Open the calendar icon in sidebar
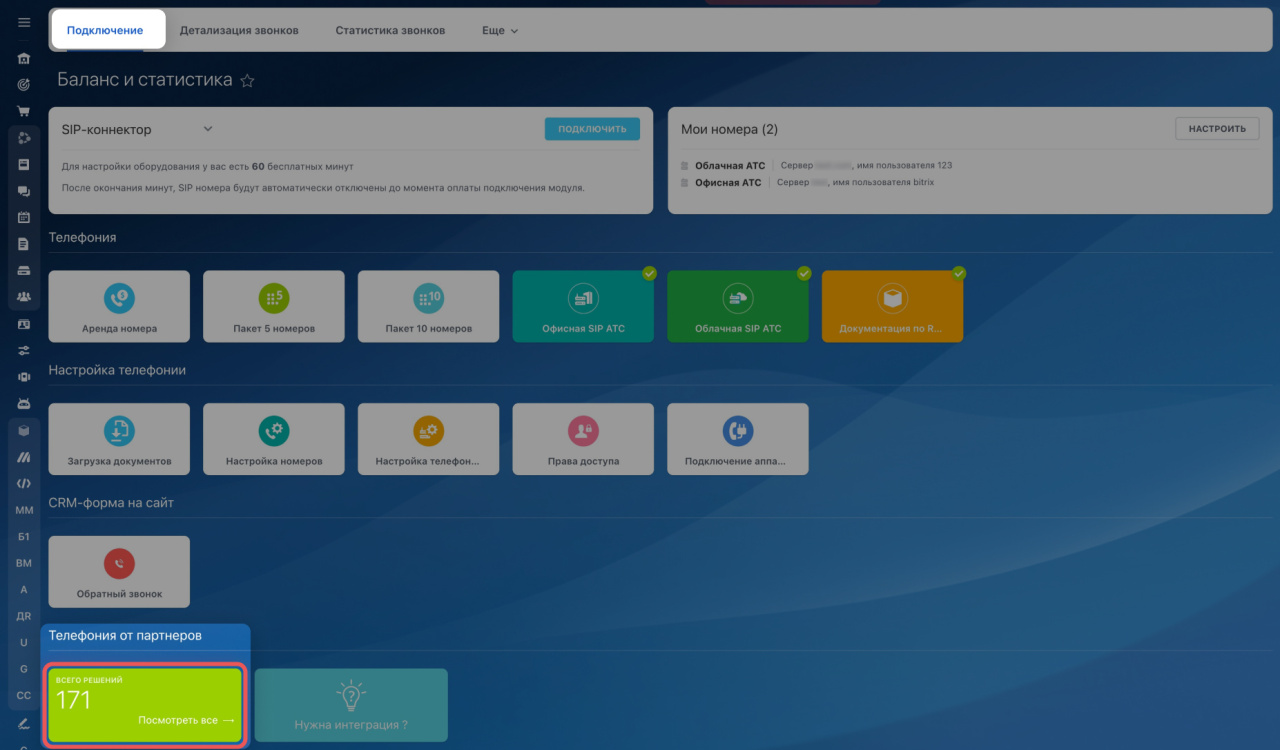The height and width of the screenshot is (750, 1280). click(24, 217)
